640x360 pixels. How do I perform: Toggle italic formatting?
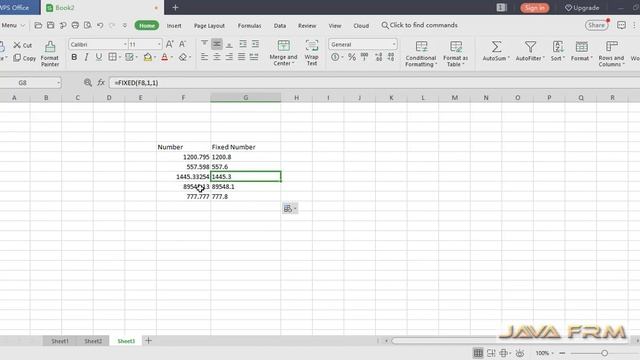pyautogui.click(x=86, y=57)
